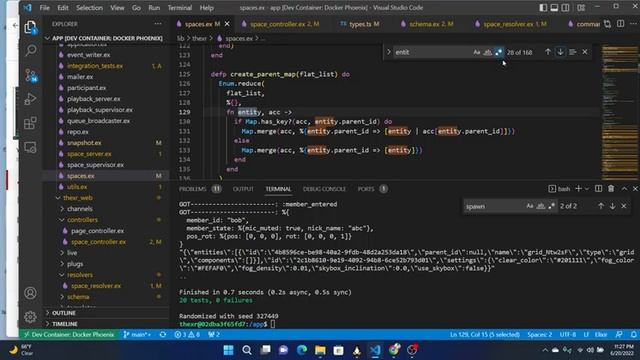Open Explorer more actions ellipsis
The image size is (640, 360).
pos(158,24)
